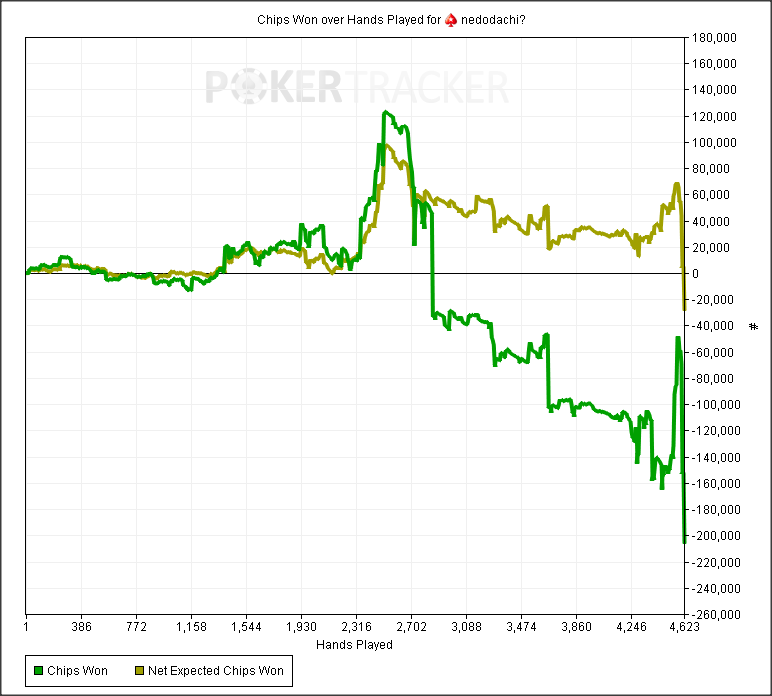
Task: Click the x-axis value 1,158
Action: click(192, 627)
